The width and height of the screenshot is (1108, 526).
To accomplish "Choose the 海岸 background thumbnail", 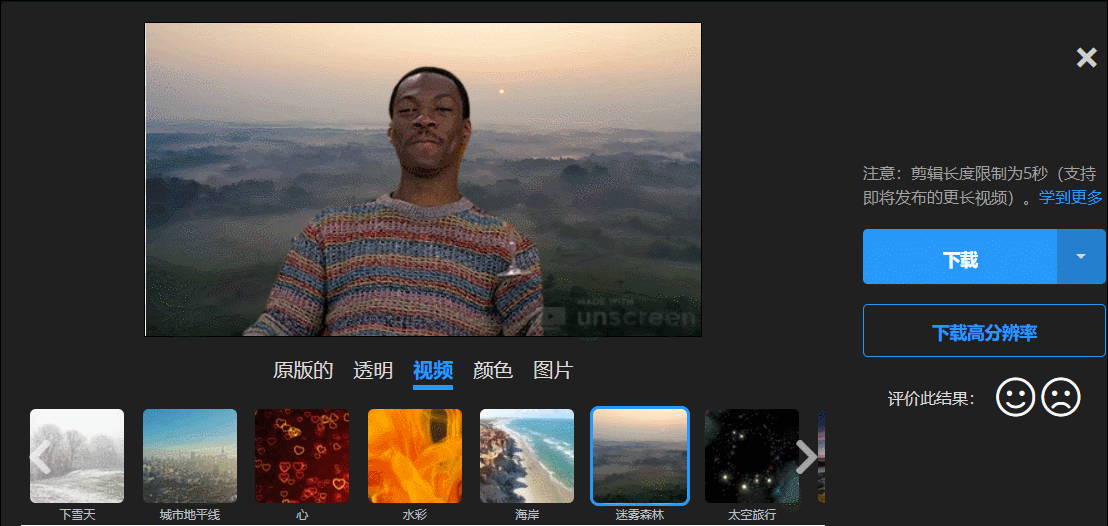I will coord(527,456).
